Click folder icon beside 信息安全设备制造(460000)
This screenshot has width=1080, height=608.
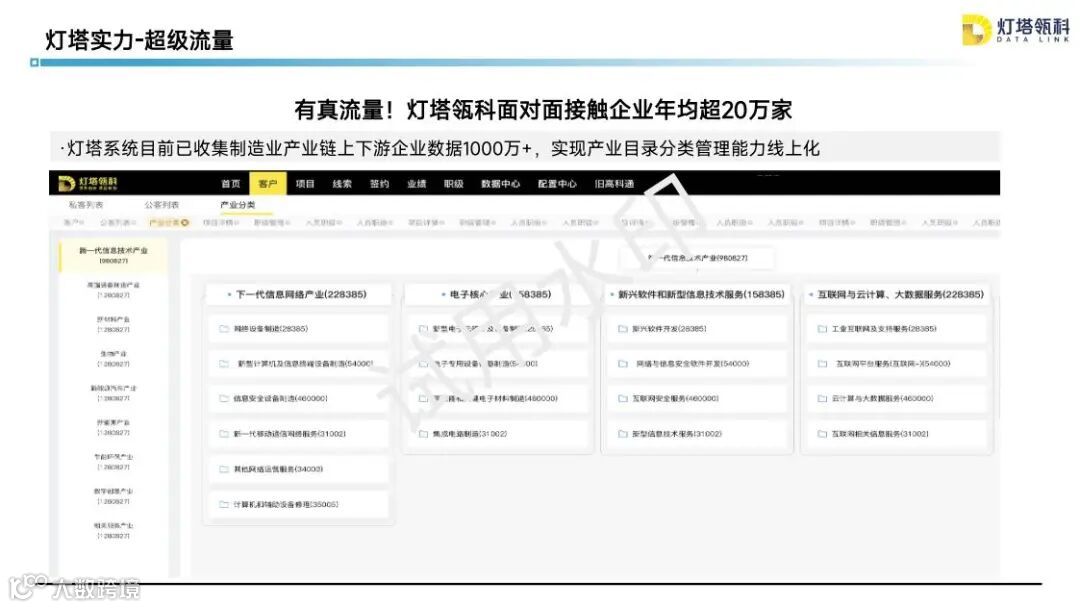(224, 399)
